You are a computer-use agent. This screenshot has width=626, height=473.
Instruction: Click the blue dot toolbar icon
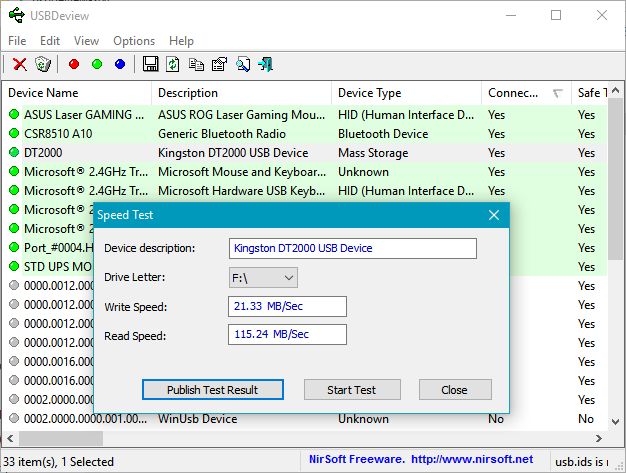[120, 64]
